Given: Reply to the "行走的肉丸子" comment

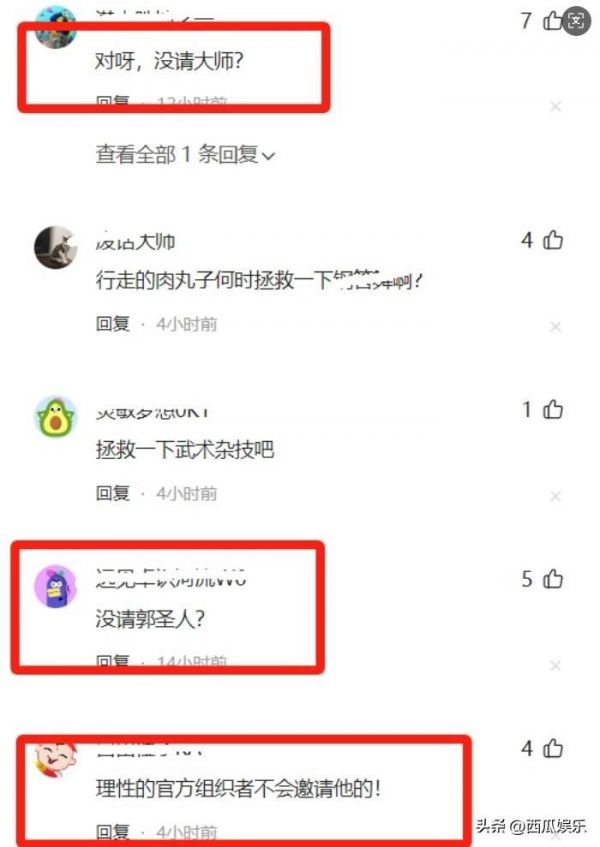Looking at the screenshot, I should (x=113, y=324).
